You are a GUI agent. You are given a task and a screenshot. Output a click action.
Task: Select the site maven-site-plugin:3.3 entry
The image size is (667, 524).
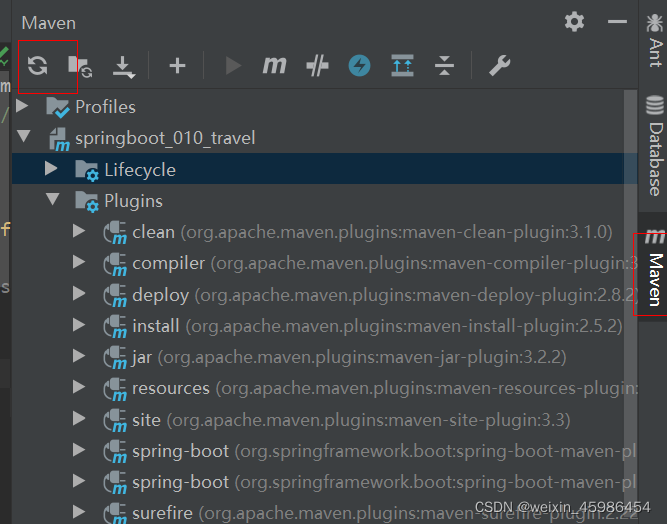[351, 420]
